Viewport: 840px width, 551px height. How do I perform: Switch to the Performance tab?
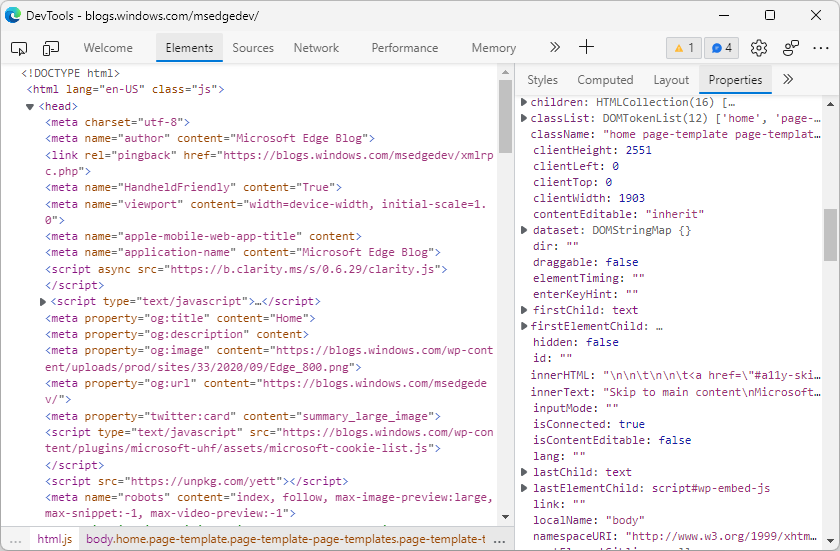[404, 48]
